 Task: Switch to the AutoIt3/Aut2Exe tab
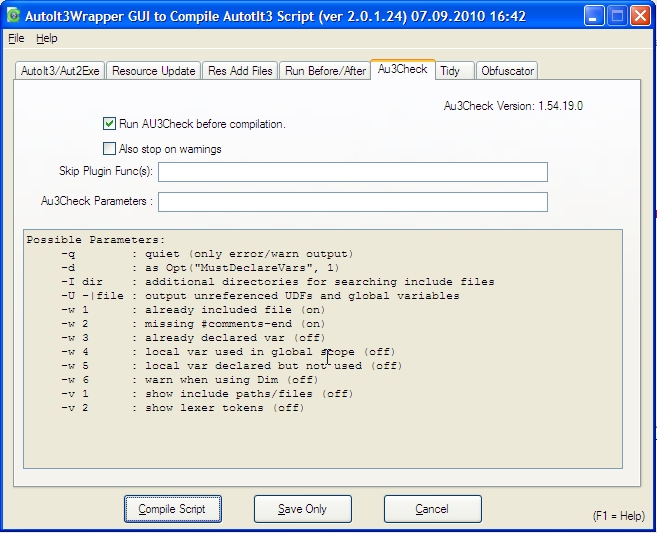pos(59,71)
